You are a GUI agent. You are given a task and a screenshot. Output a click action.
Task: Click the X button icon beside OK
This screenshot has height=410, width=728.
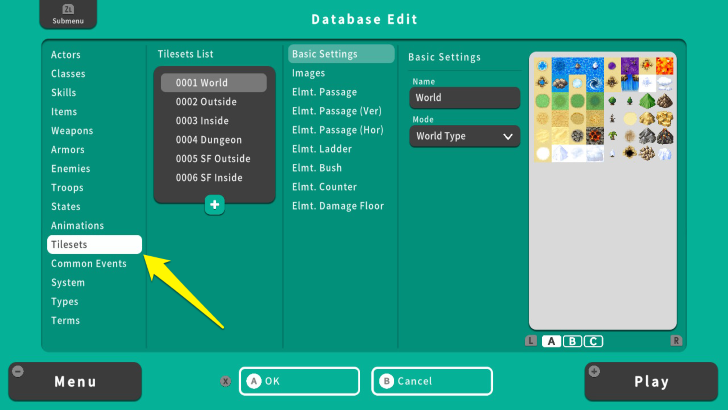tap(226, 381)
